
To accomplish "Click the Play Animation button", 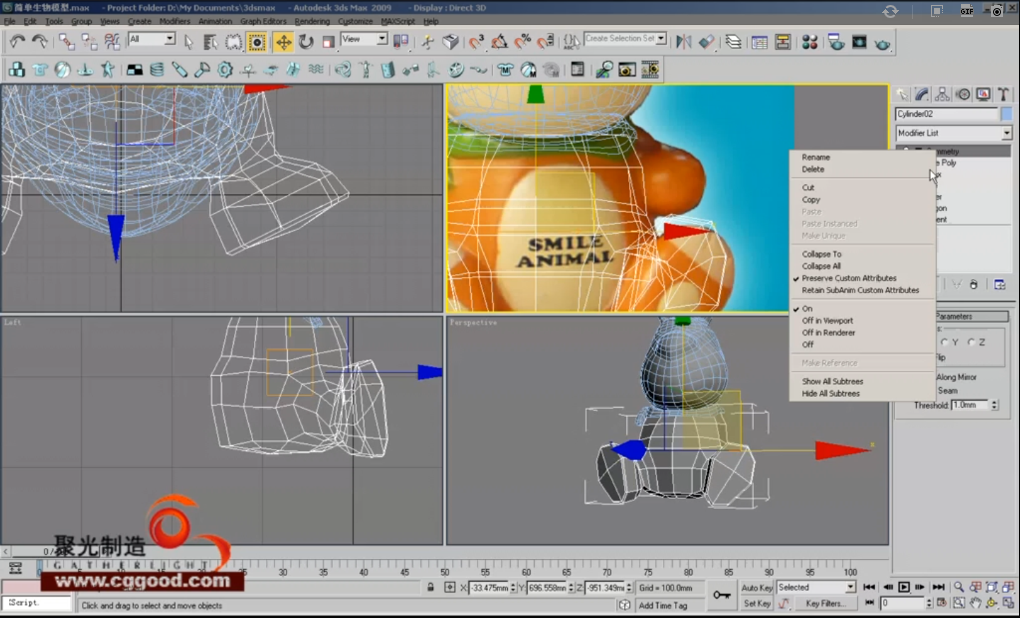I will tap(904, 587).
